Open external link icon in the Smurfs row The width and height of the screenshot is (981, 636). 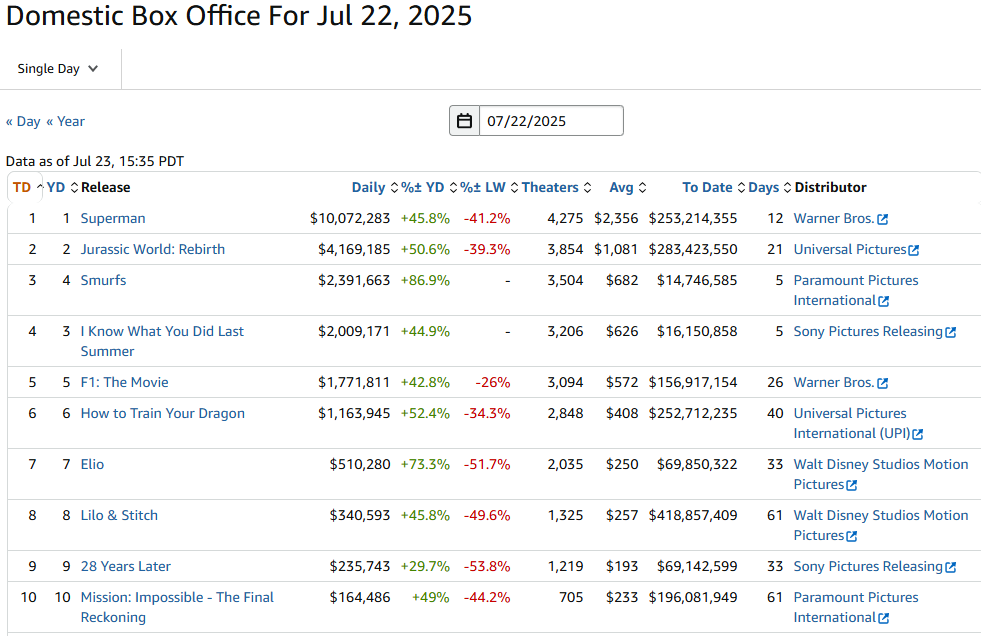coord(883,301)
